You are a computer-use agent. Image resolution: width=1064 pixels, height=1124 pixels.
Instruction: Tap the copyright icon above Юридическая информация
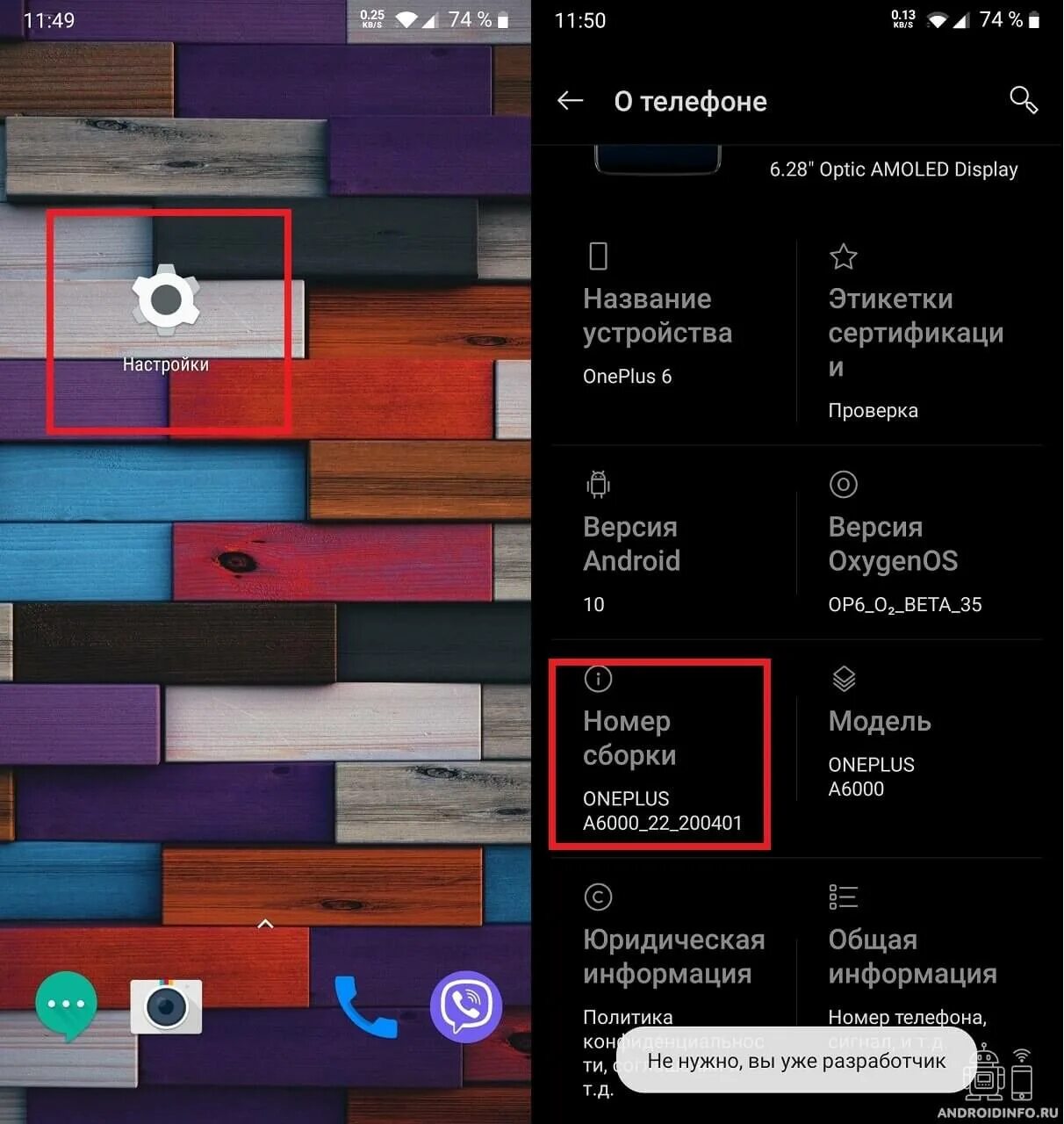(598, 897)
